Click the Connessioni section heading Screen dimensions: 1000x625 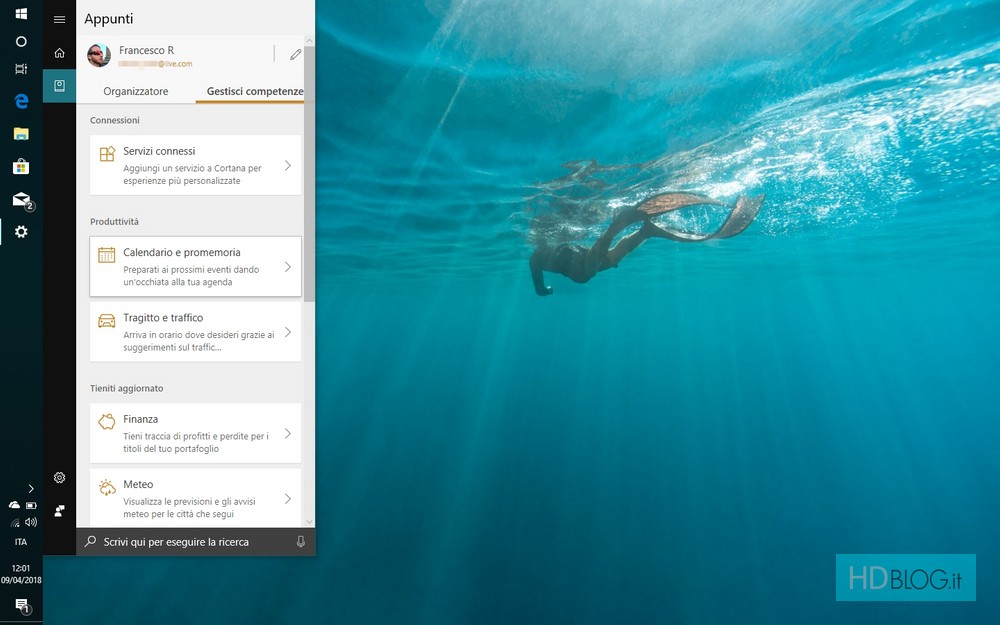(115, 120)
